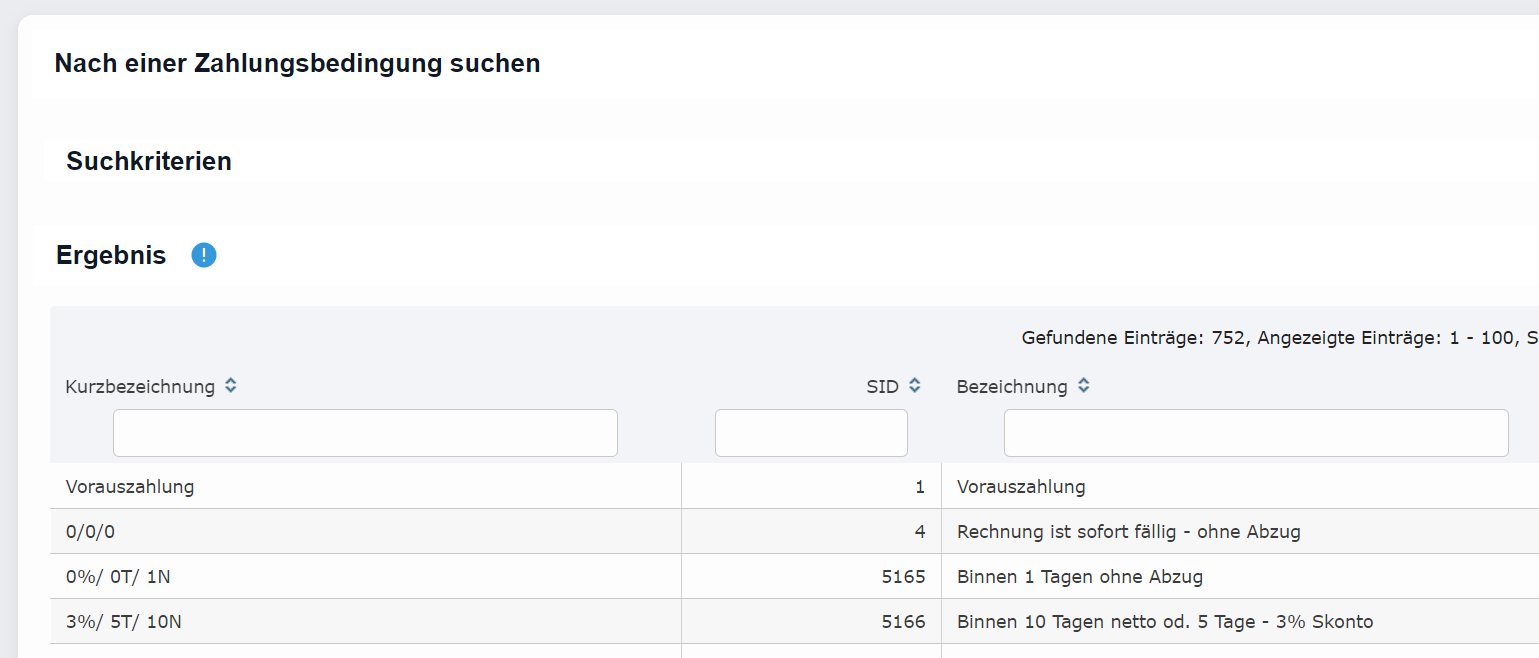This screenshot has height=658, width=1539.
Task: Collapse the Ergebnis section
Action: (110, 255)
